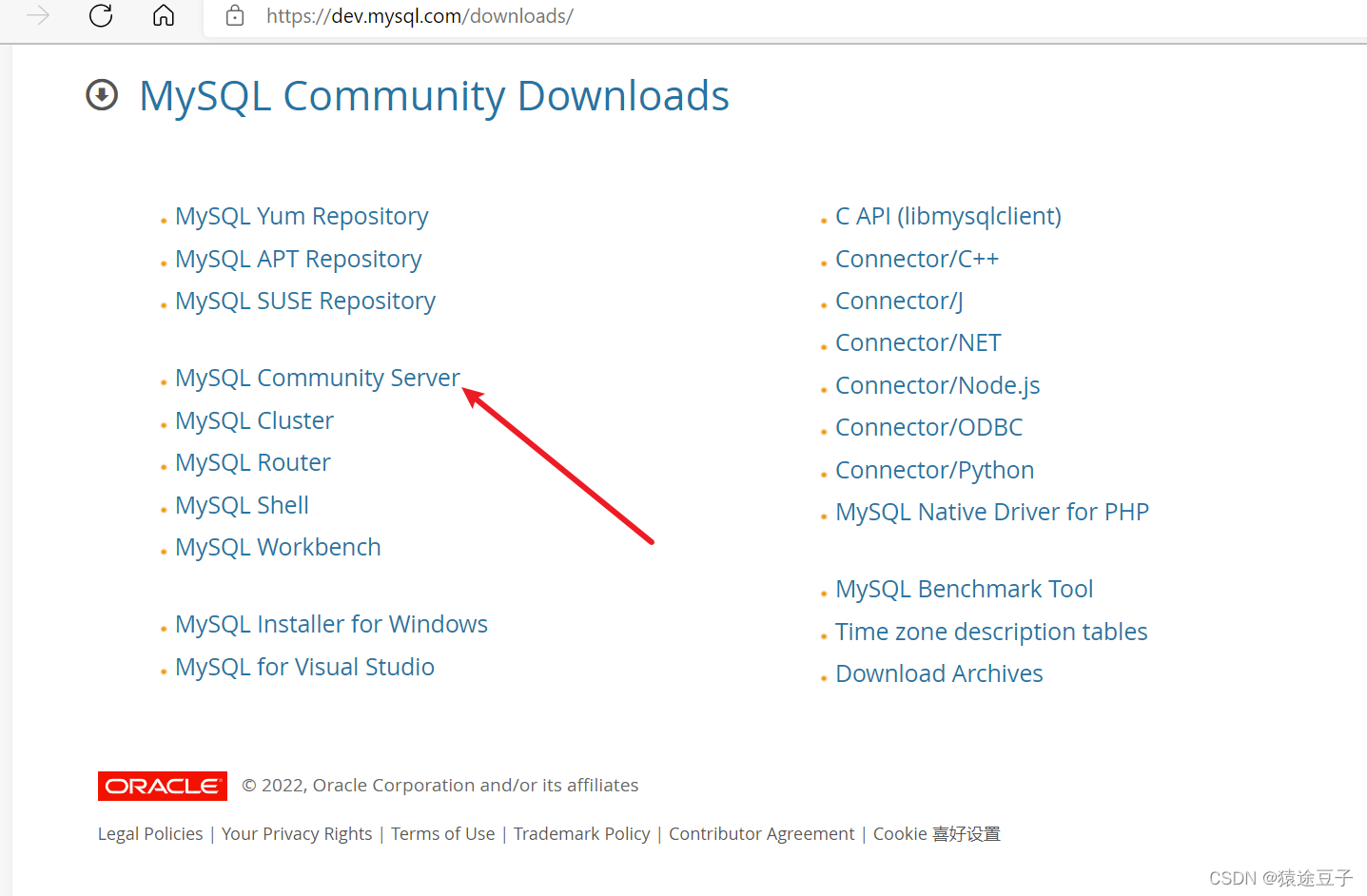Visit Download Archives
Screen dimensions: 1367x896
[x=939, y=674]
